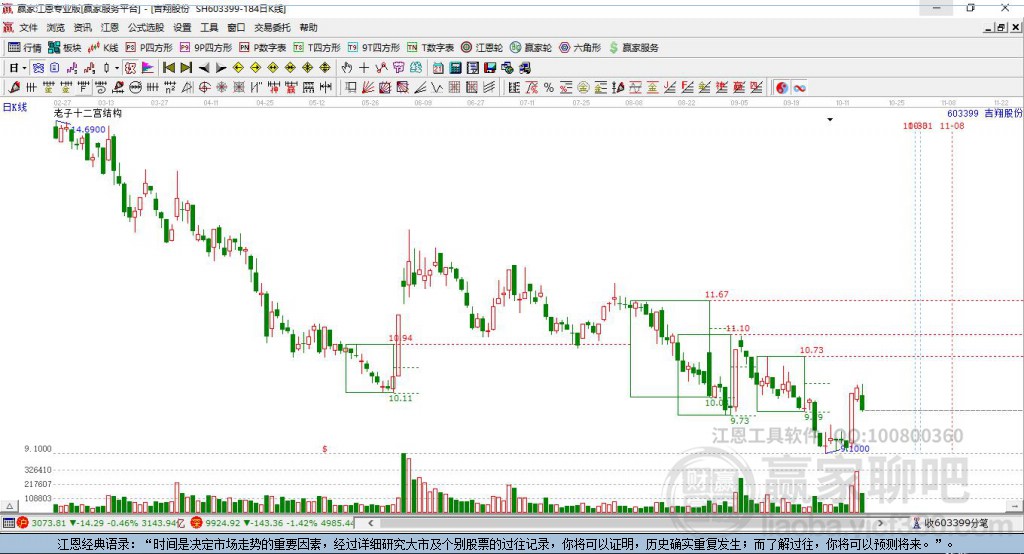
Task: Open the 工具 menu
Action: (x=209, y=27)
